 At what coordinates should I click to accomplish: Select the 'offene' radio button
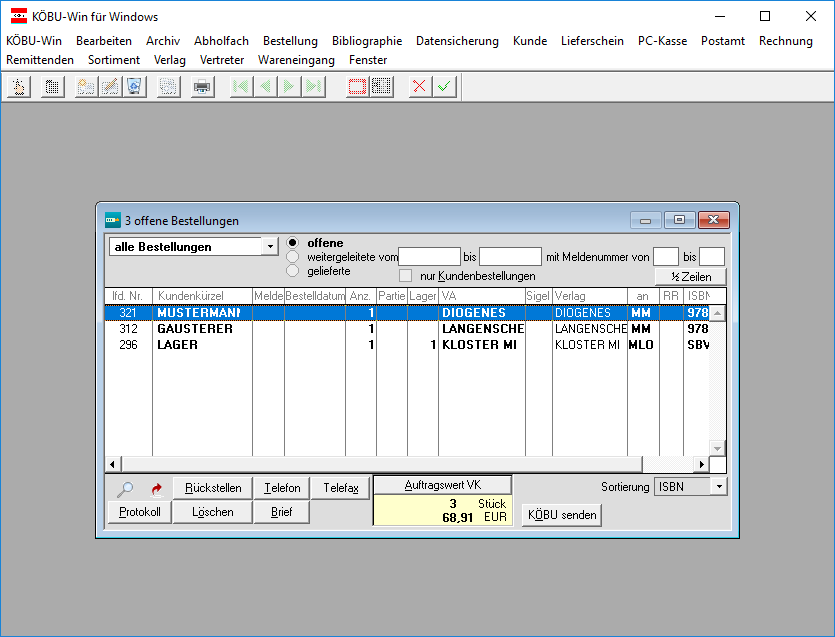click(x=292, y=243)
